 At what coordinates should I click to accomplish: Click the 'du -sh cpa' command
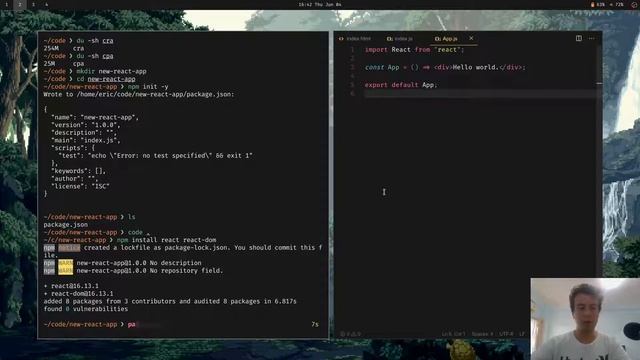coord(95,56)
